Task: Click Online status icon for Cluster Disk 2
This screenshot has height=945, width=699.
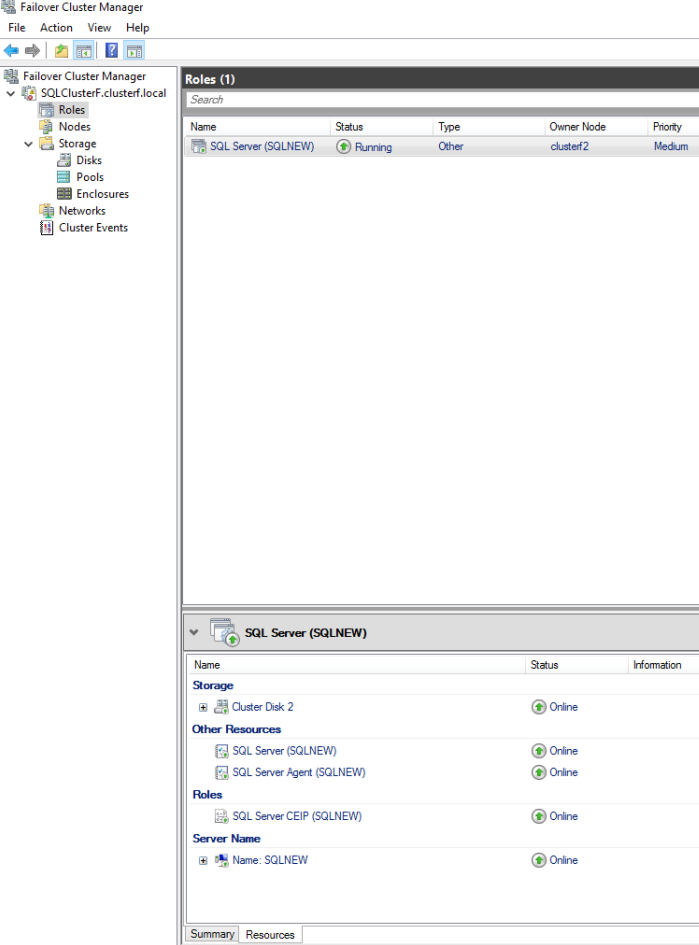Action: click(x=539, y=707)
